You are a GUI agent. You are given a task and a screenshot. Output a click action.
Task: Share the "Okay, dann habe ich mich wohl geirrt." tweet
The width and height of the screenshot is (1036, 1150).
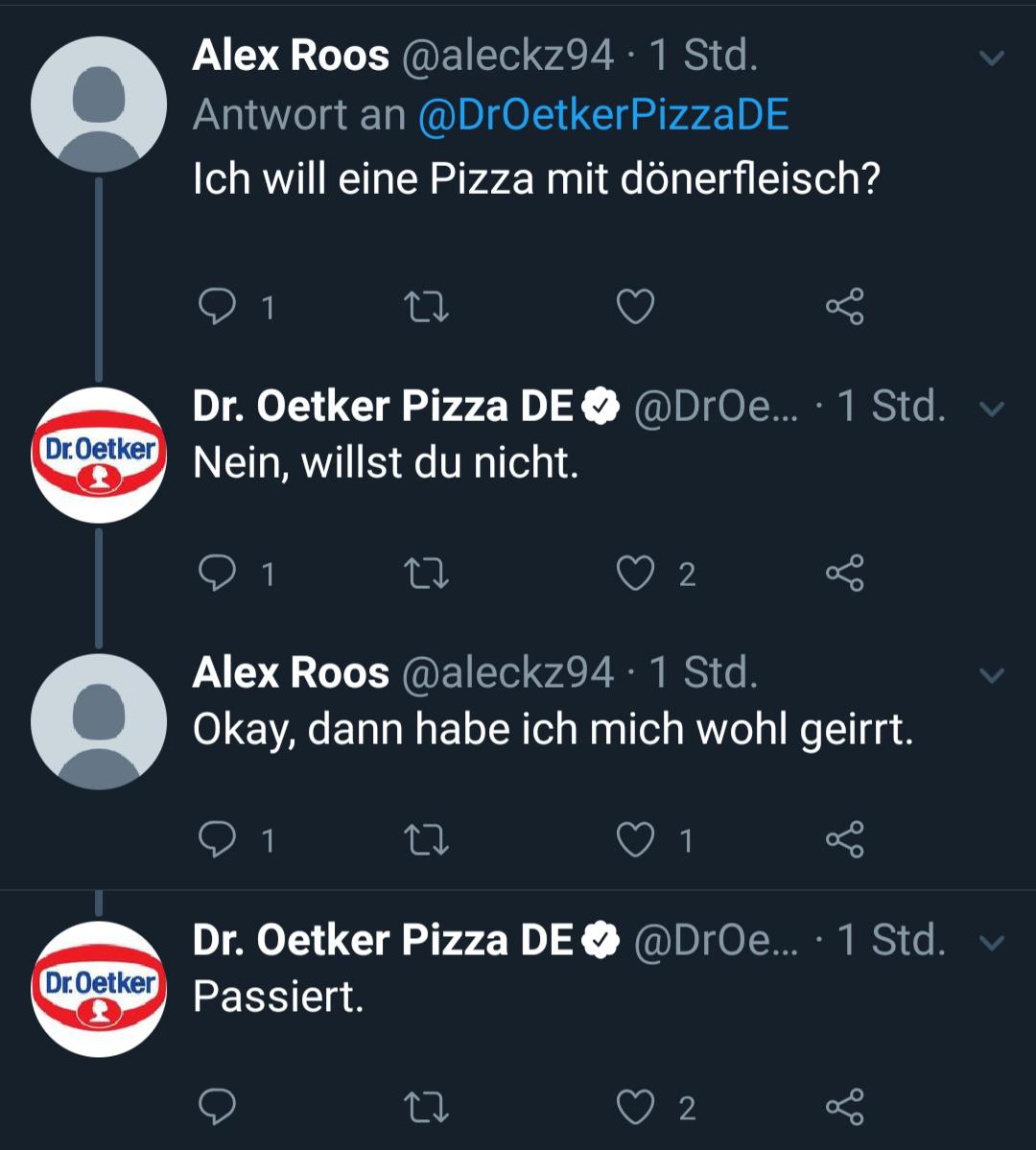coord(844,840)
